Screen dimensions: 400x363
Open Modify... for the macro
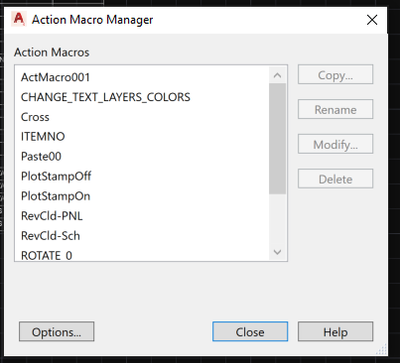pos(335,144)
